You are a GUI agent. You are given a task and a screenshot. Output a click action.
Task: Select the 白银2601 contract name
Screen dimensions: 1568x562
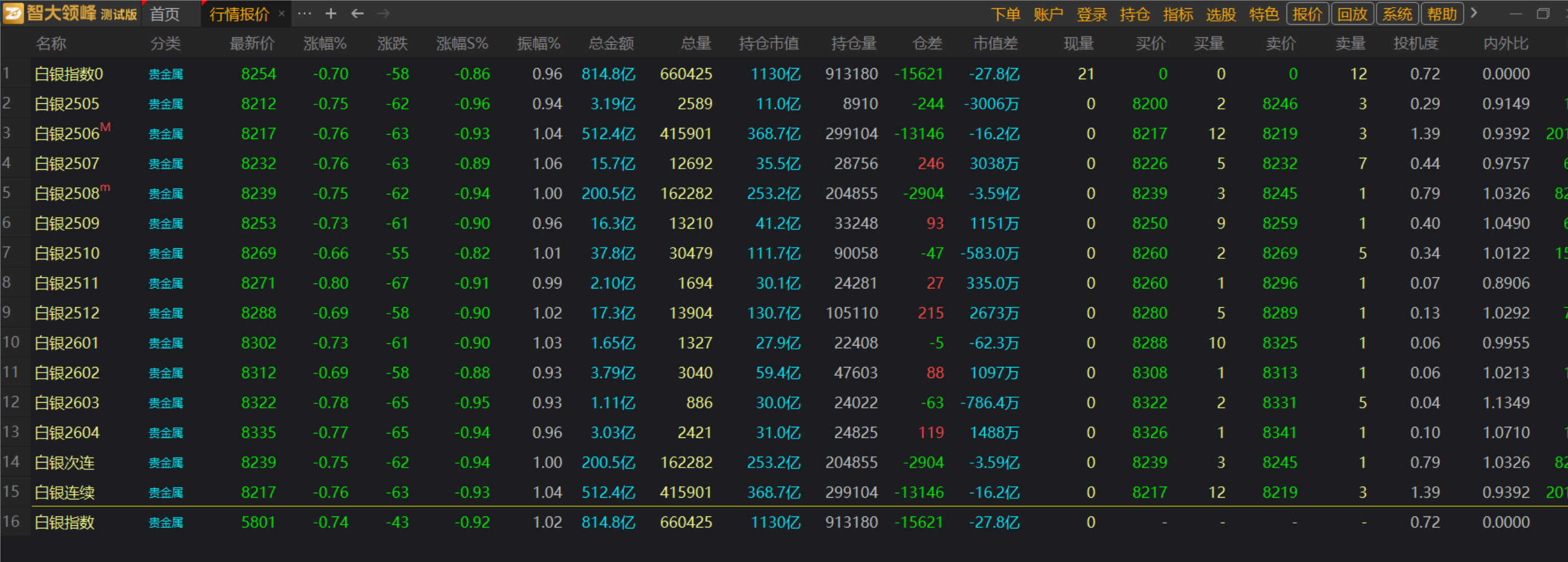pos(67,342)
